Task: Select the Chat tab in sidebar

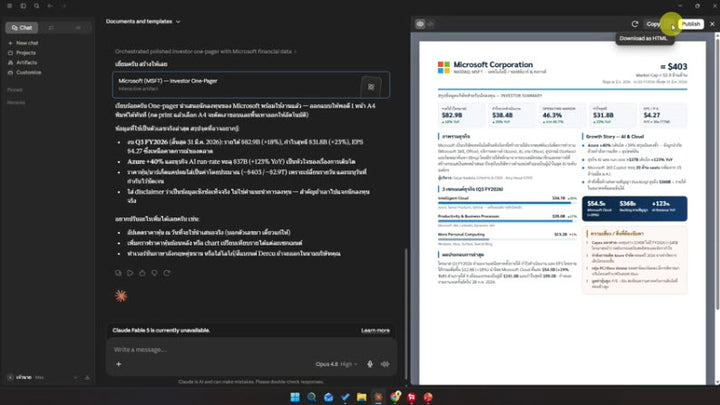Action: coord(22,28)
